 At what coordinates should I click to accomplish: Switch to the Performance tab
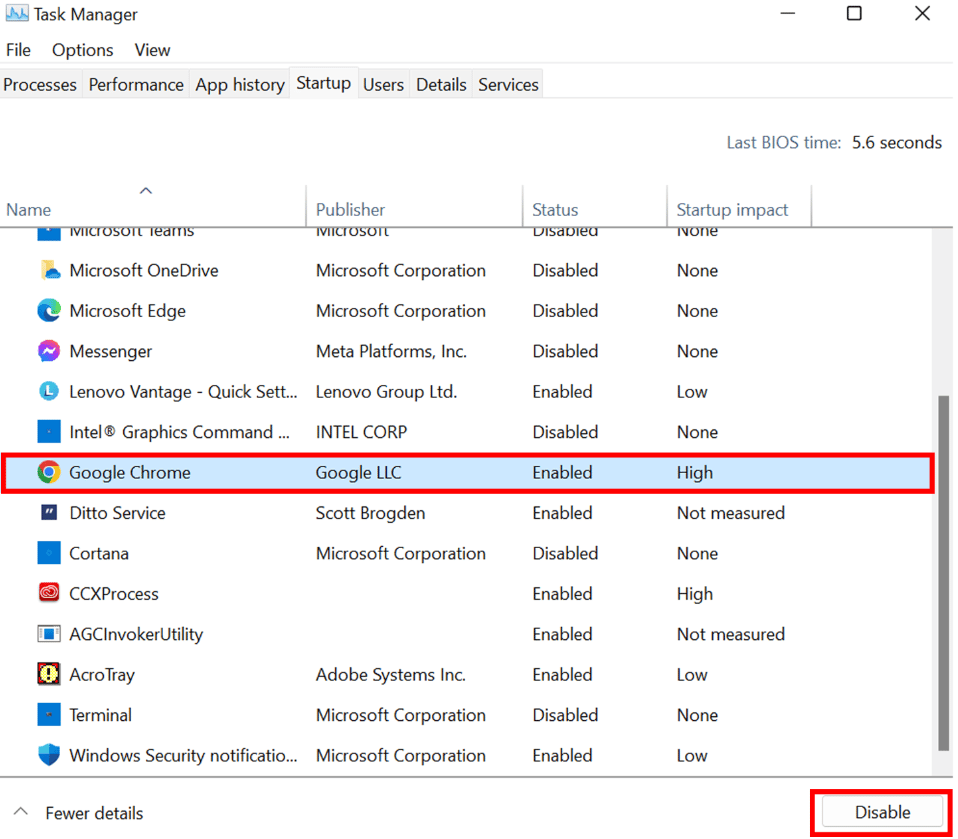click(136, 84)
